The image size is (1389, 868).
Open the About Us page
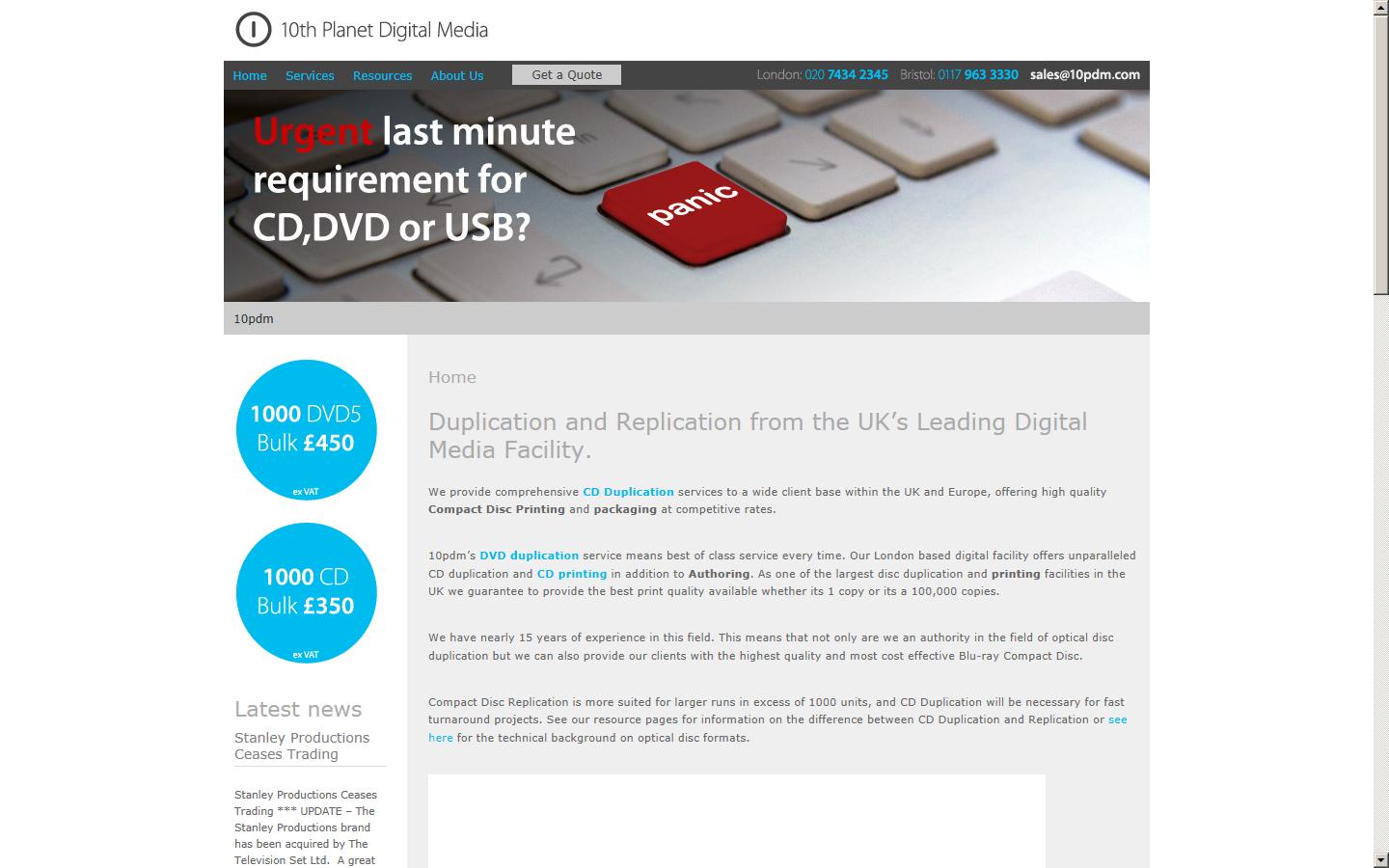click(x=457, y=75)
